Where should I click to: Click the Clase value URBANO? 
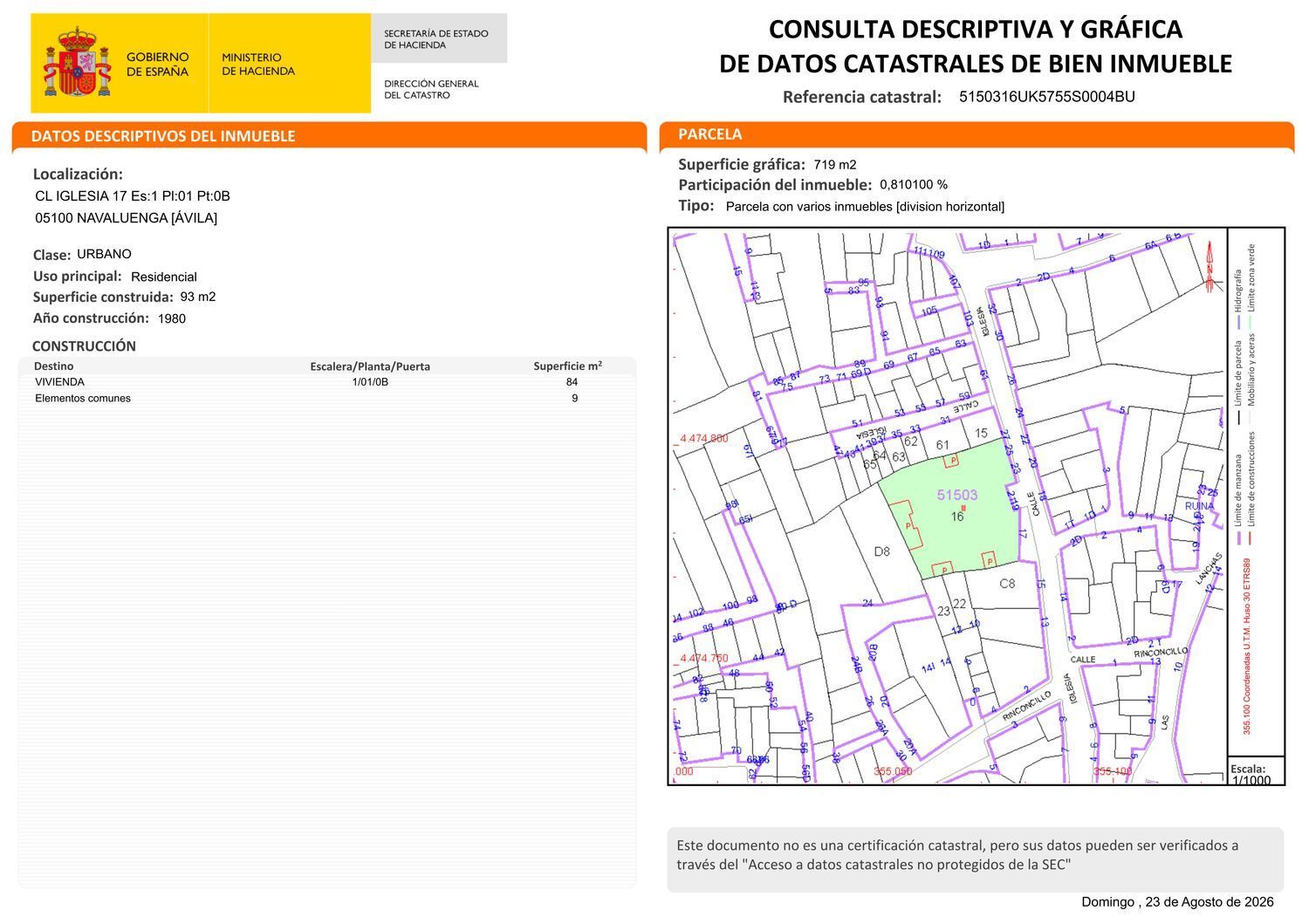tap(104, 254)
